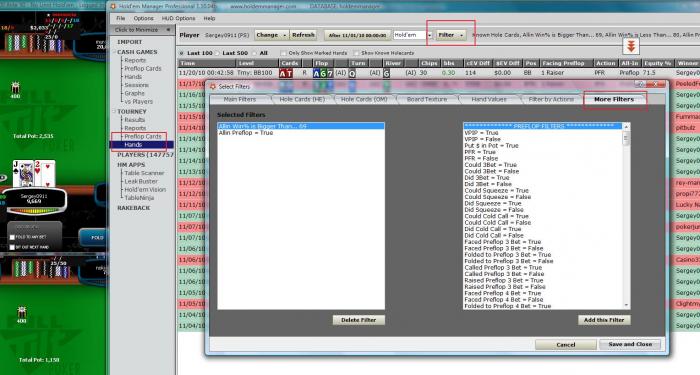Open the Filter dropdown button
This screenshot has width=700, height=375.
click(451, 35)
